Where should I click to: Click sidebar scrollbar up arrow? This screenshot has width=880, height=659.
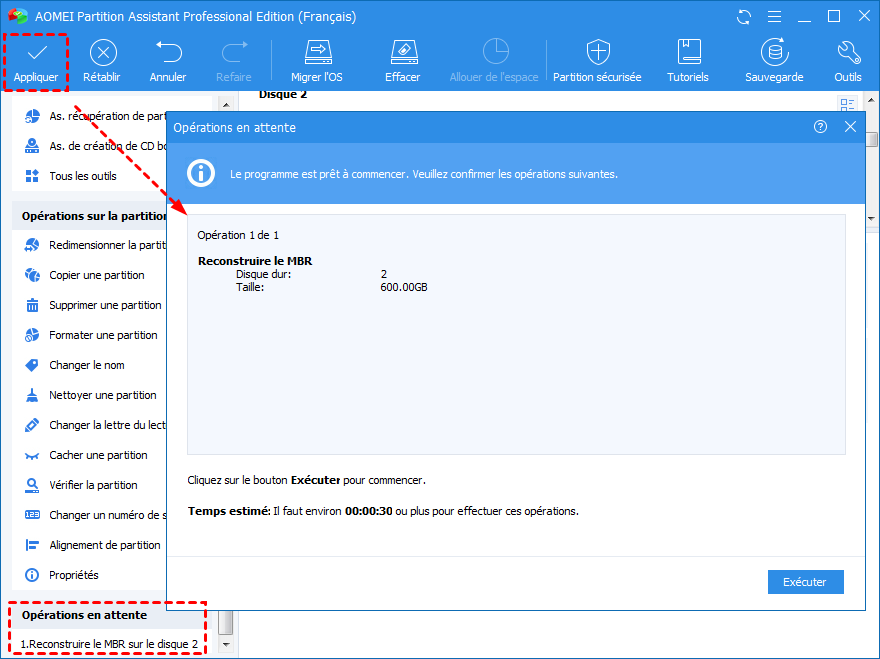226,104
